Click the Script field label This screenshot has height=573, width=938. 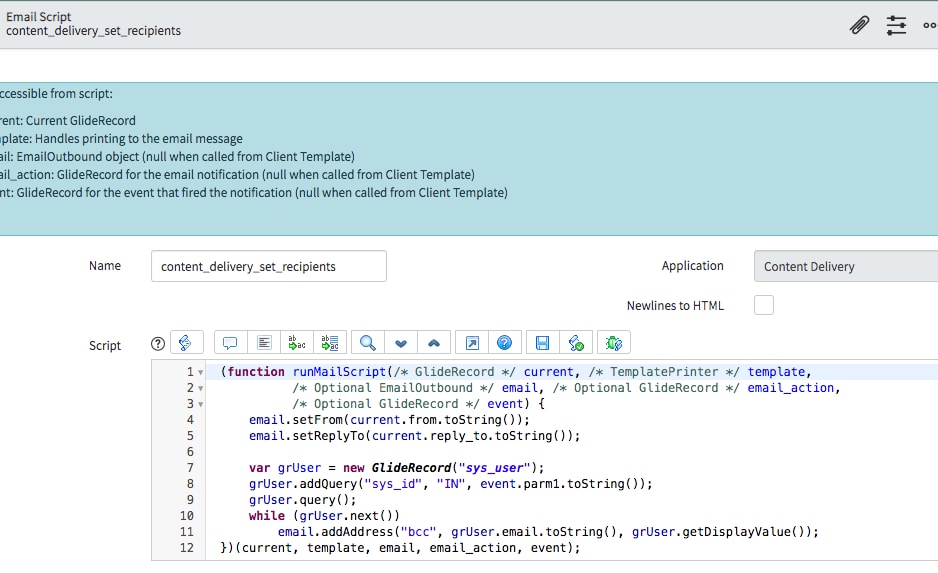click(x=105, y=346)
